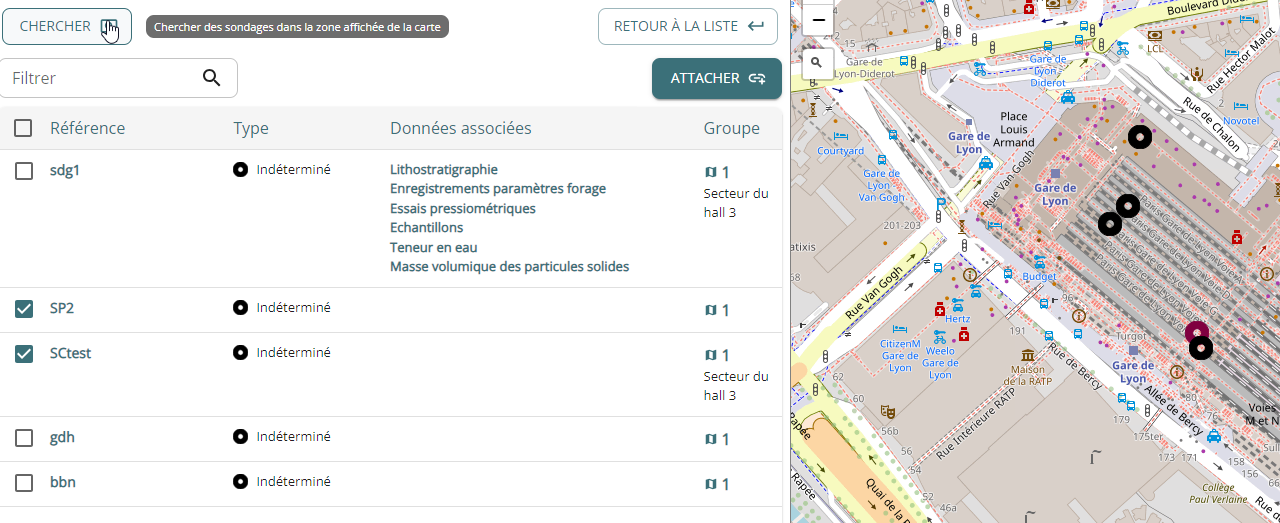Toggle the select-all checkbox in the header
Screen dimensions: 1280x523
click(24, 128)
